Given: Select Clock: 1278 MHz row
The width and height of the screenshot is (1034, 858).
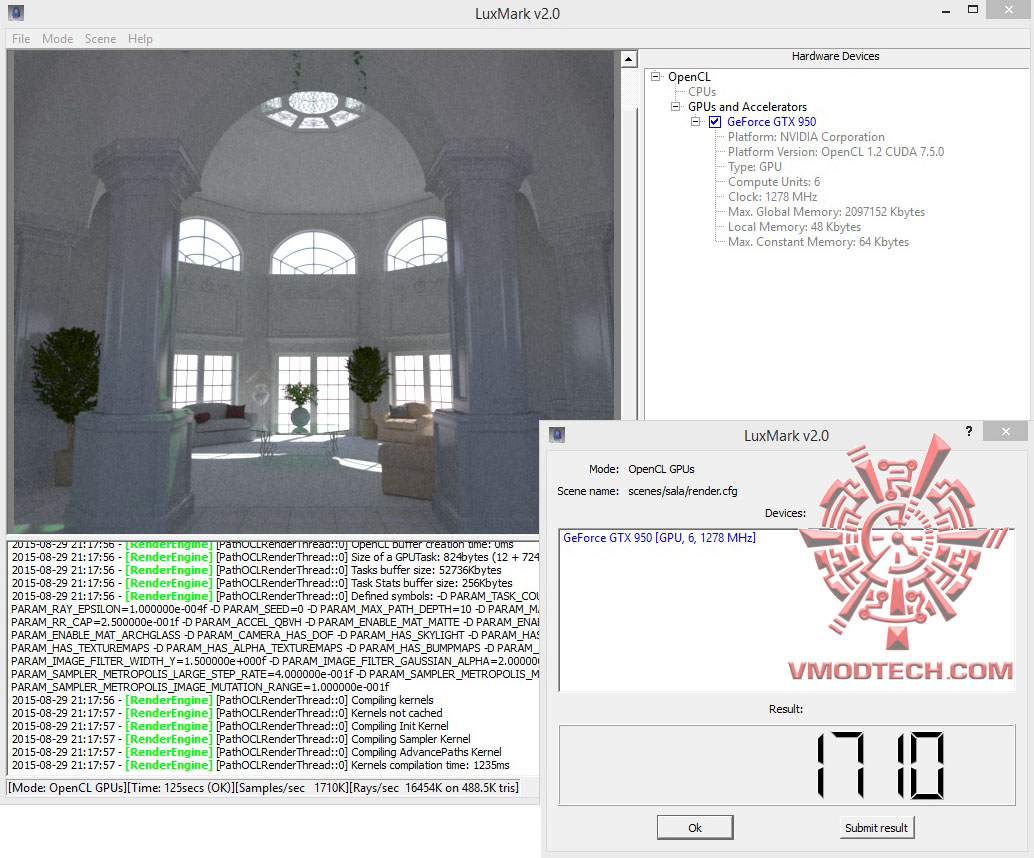Looking at the screenshot, I should [772, 197].
